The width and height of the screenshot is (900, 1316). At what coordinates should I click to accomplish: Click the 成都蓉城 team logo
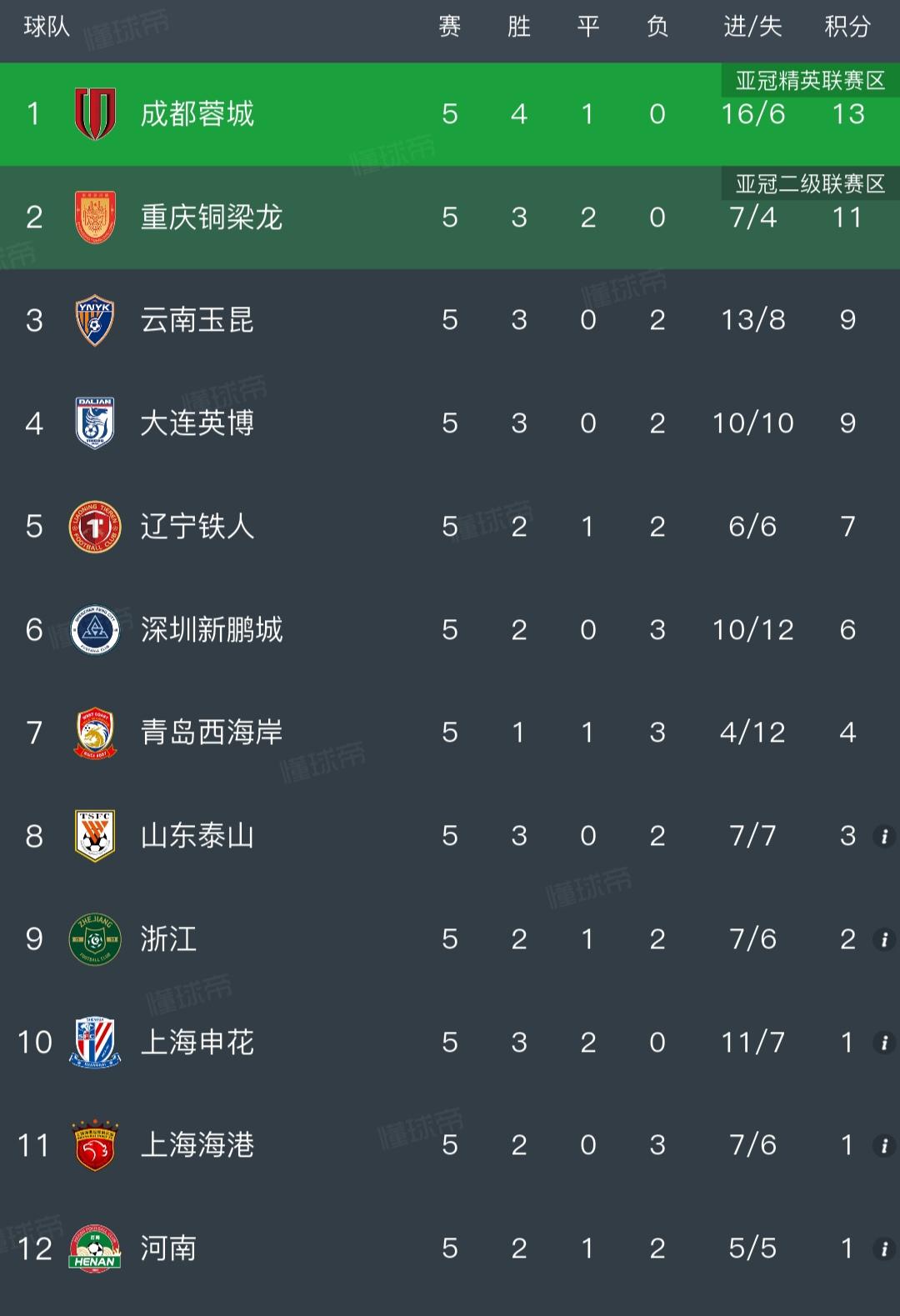click(x=95, y=113)
